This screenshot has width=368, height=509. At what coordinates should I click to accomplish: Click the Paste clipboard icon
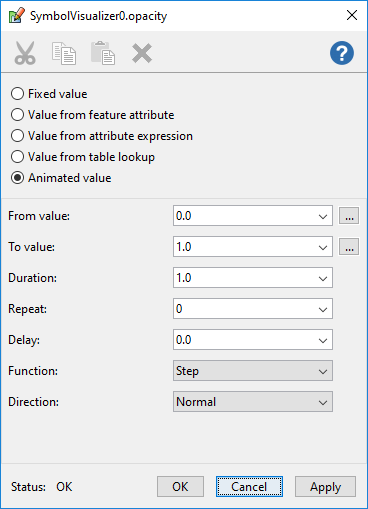103,53
